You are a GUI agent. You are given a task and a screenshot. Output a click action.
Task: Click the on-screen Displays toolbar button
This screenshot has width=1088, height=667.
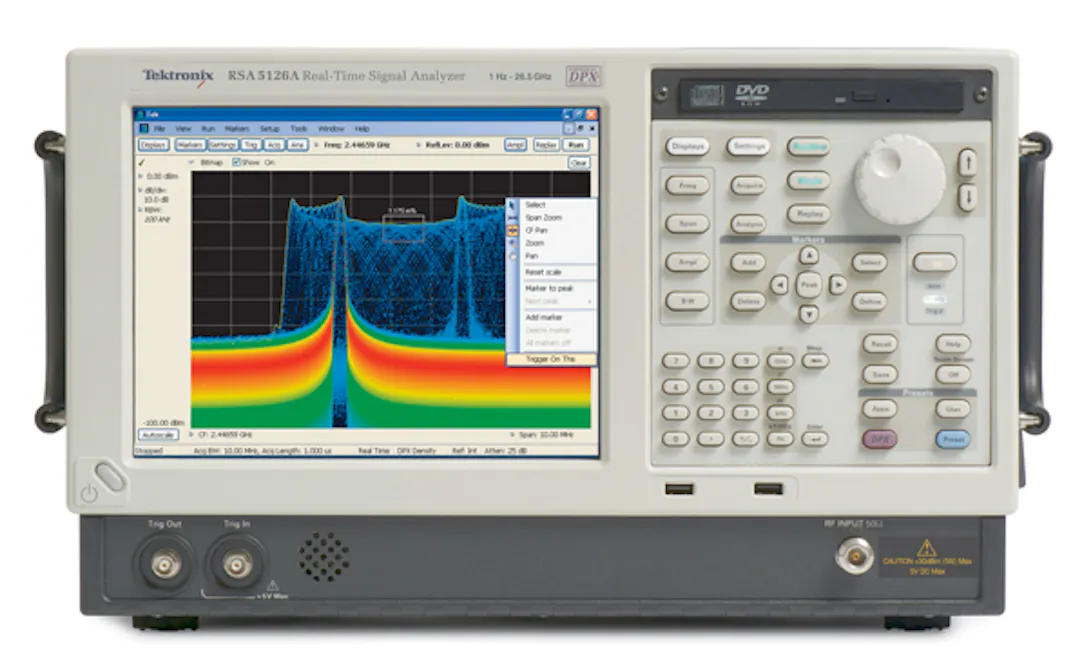click(x=153, y=145)
